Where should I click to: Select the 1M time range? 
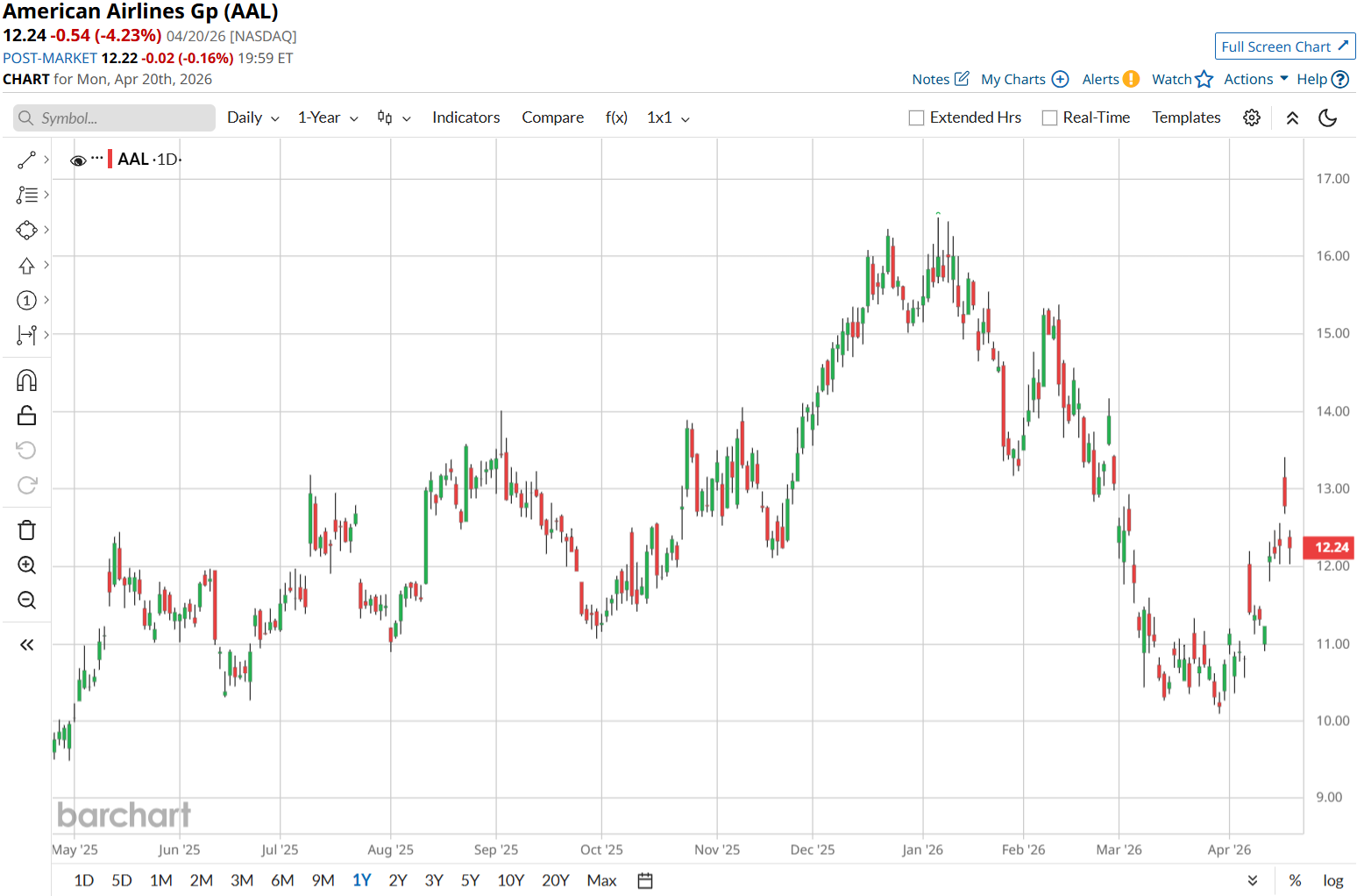point(161,880)
